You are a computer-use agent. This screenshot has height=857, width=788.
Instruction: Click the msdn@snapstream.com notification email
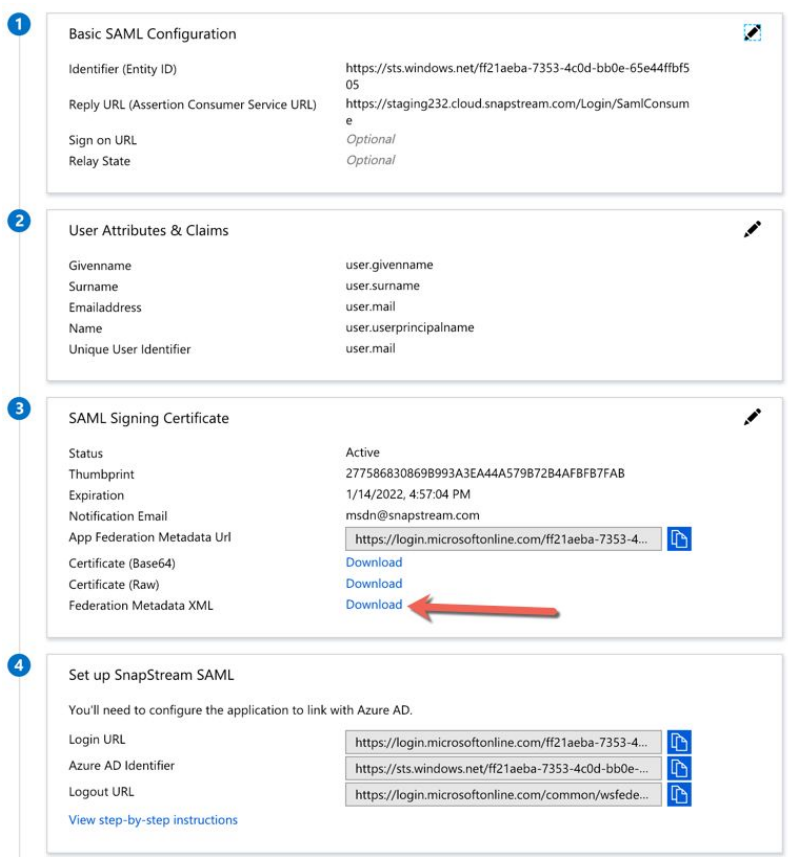coord(413,515)
